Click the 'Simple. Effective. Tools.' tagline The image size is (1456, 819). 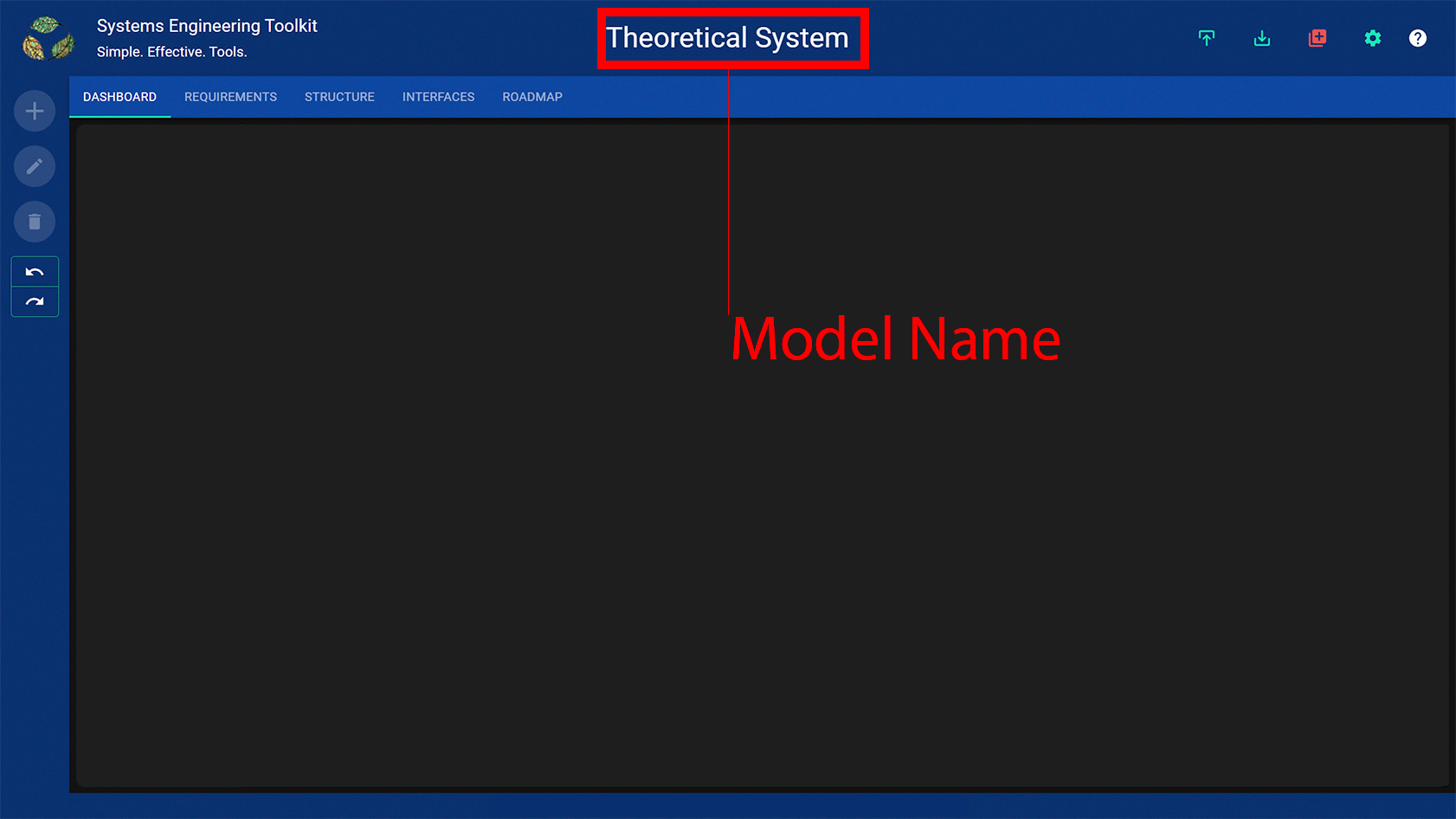click(172, 52)
